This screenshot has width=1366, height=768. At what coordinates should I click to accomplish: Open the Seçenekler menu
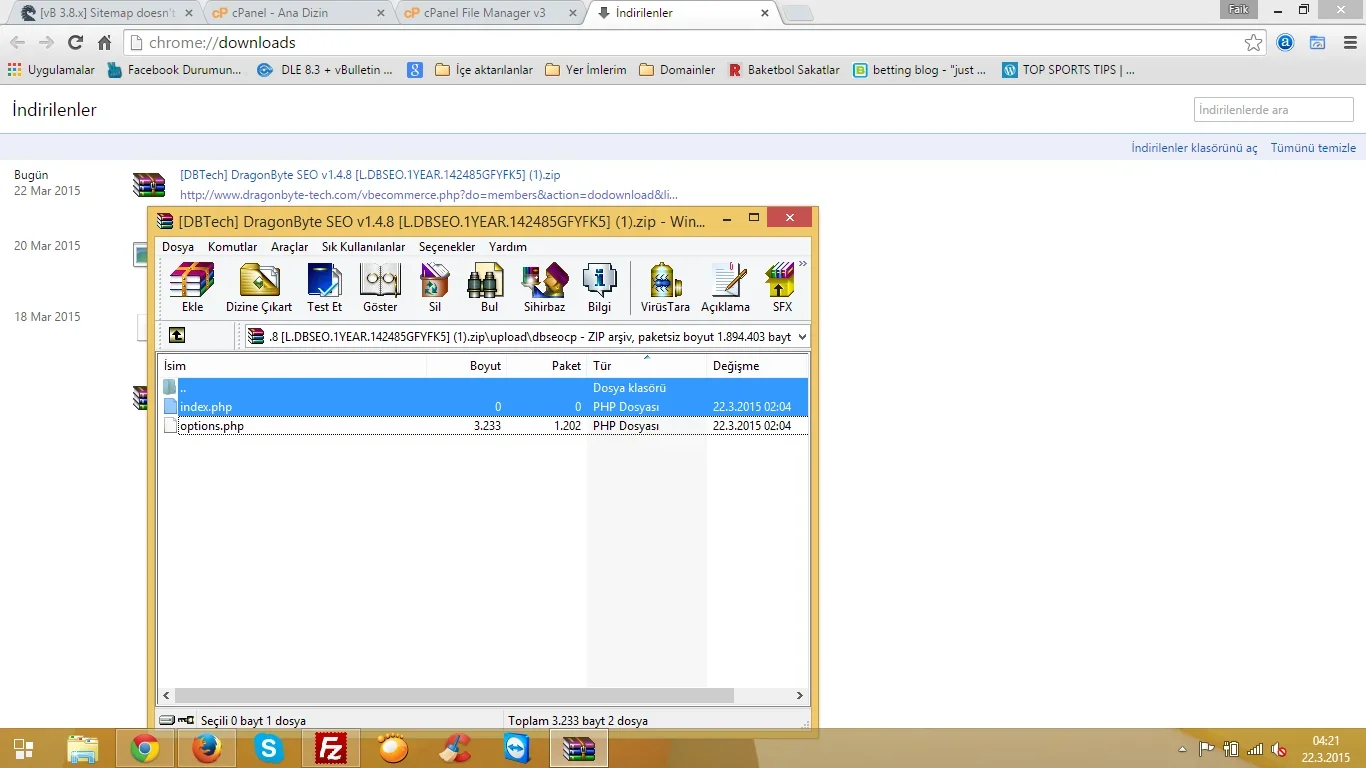(447, 247)
